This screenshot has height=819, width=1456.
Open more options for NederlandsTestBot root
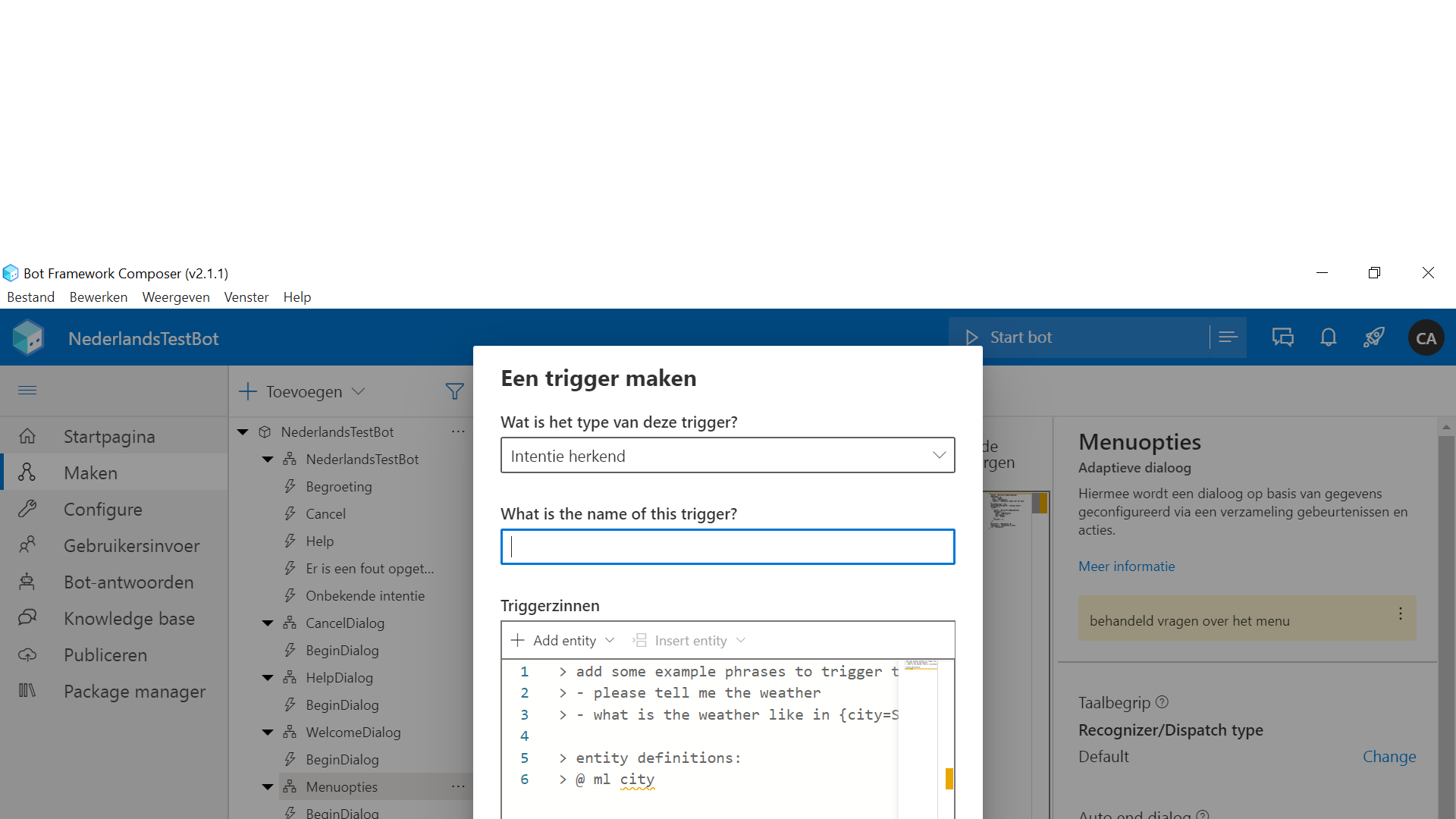click(x=458, y=431)
